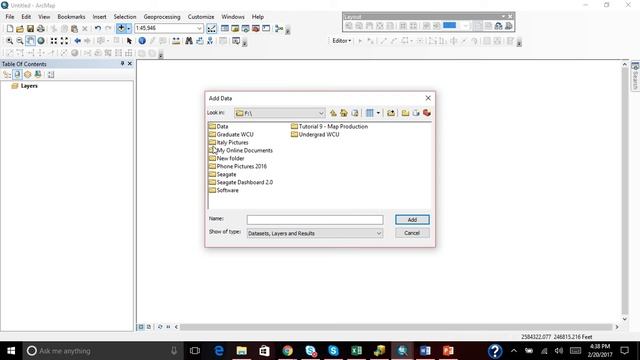640x360 pixels.
Task: Switch TOC to List By Visibility
Action: (27, 75)
